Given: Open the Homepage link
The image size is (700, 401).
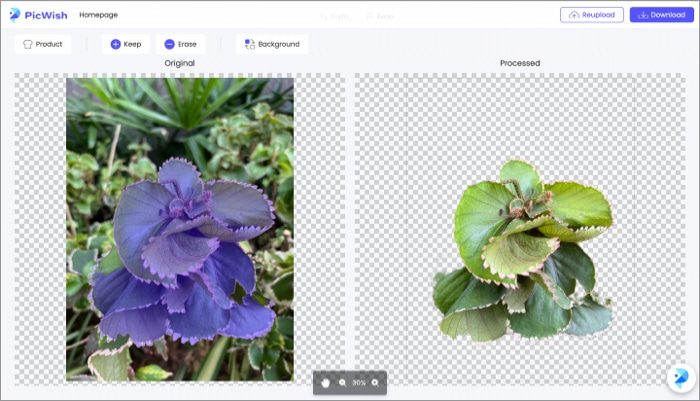Looking at the screenshot, I should (98, 15).
